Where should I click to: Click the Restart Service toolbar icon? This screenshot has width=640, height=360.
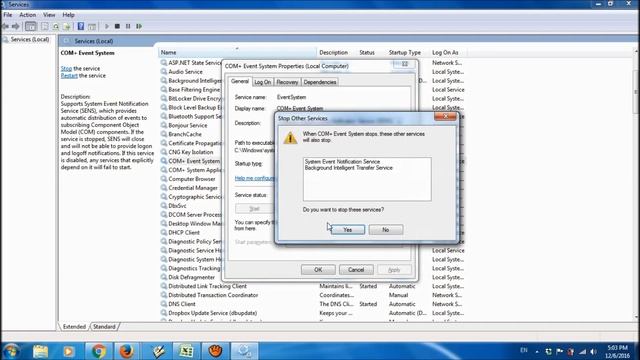[x=139, y=27]
